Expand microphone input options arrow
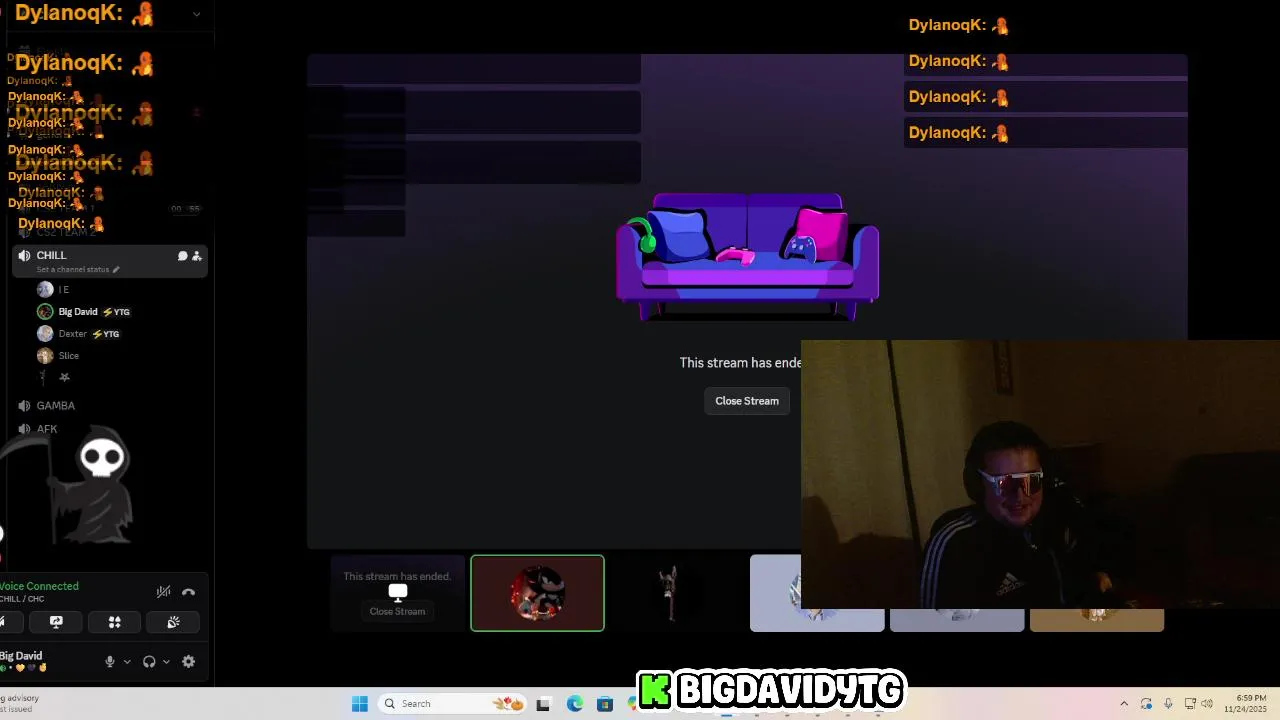 coord(127,662)
